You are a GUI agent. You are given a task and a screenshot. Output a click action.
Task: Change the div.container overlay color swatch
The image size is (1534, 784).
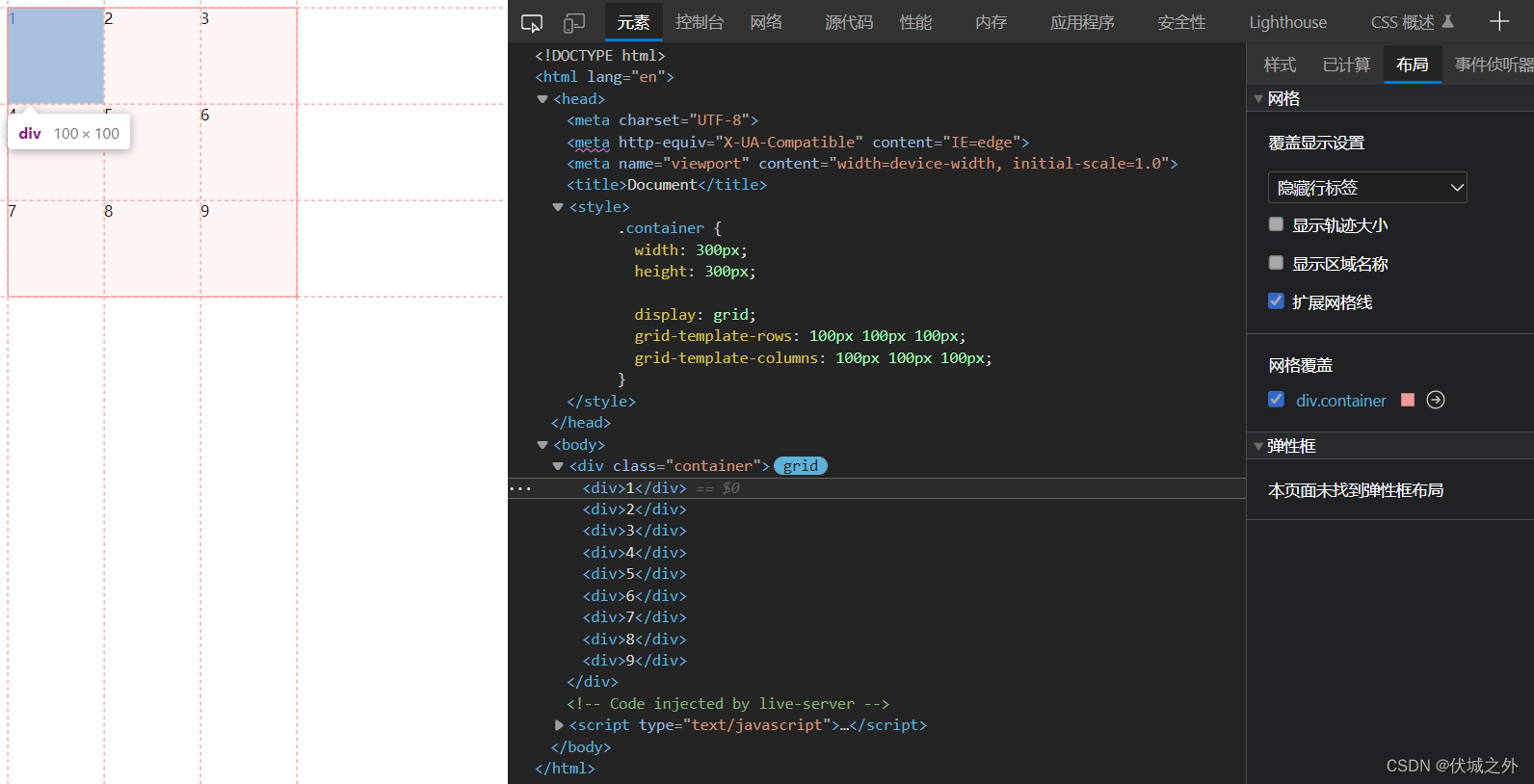coord(1408,400)
